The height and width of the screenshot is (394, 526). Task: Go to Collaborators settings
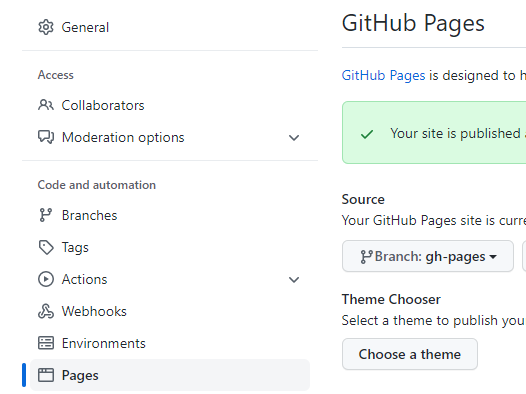click(x=170, y=105)
